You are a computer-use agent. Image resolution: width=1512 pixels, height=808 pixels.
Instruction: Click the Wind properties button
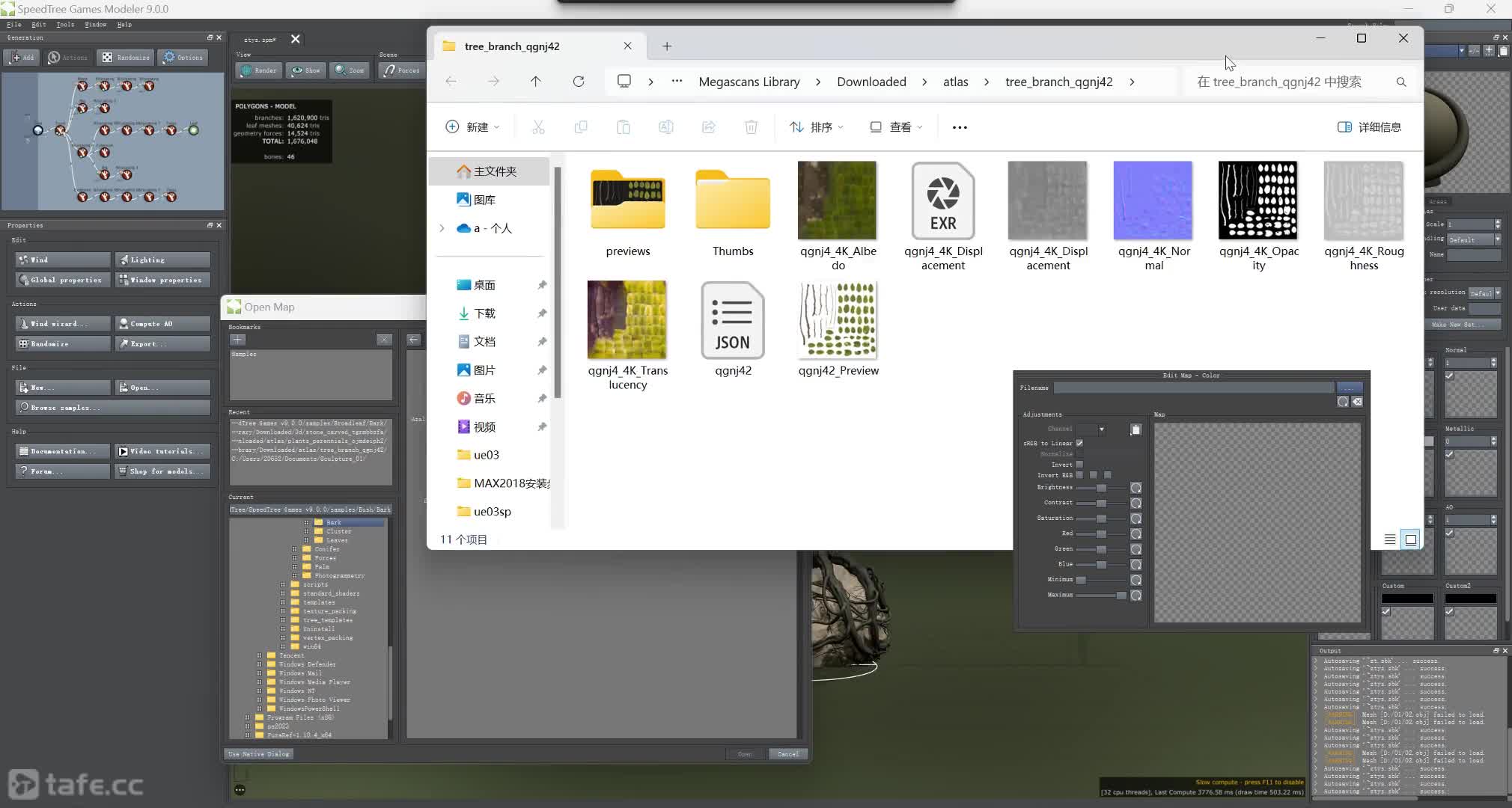click(x=63, y=260)
